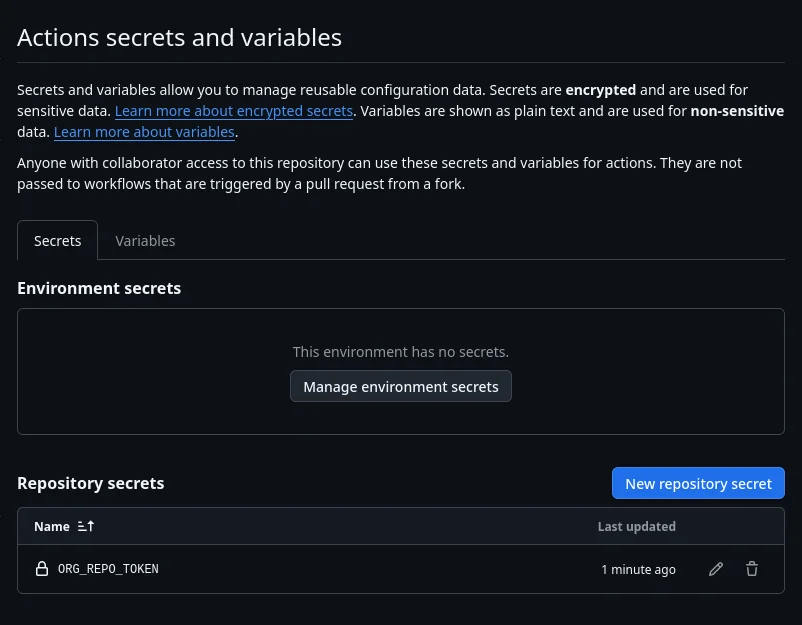The height and width of the screenshot is (625, 802).
Task: Click the lock icon beside ORG_REPO_TOKEN
Action: point(42,569)
